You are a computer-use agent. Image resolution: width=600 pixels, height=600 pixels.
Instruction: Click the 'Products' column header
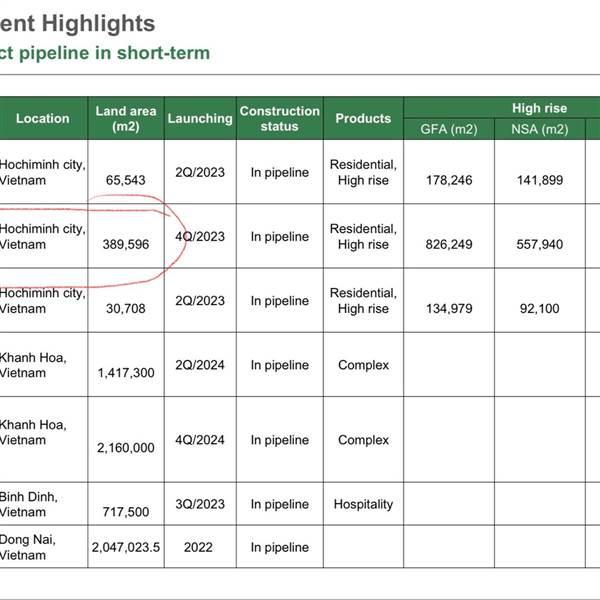click(363, 118)
